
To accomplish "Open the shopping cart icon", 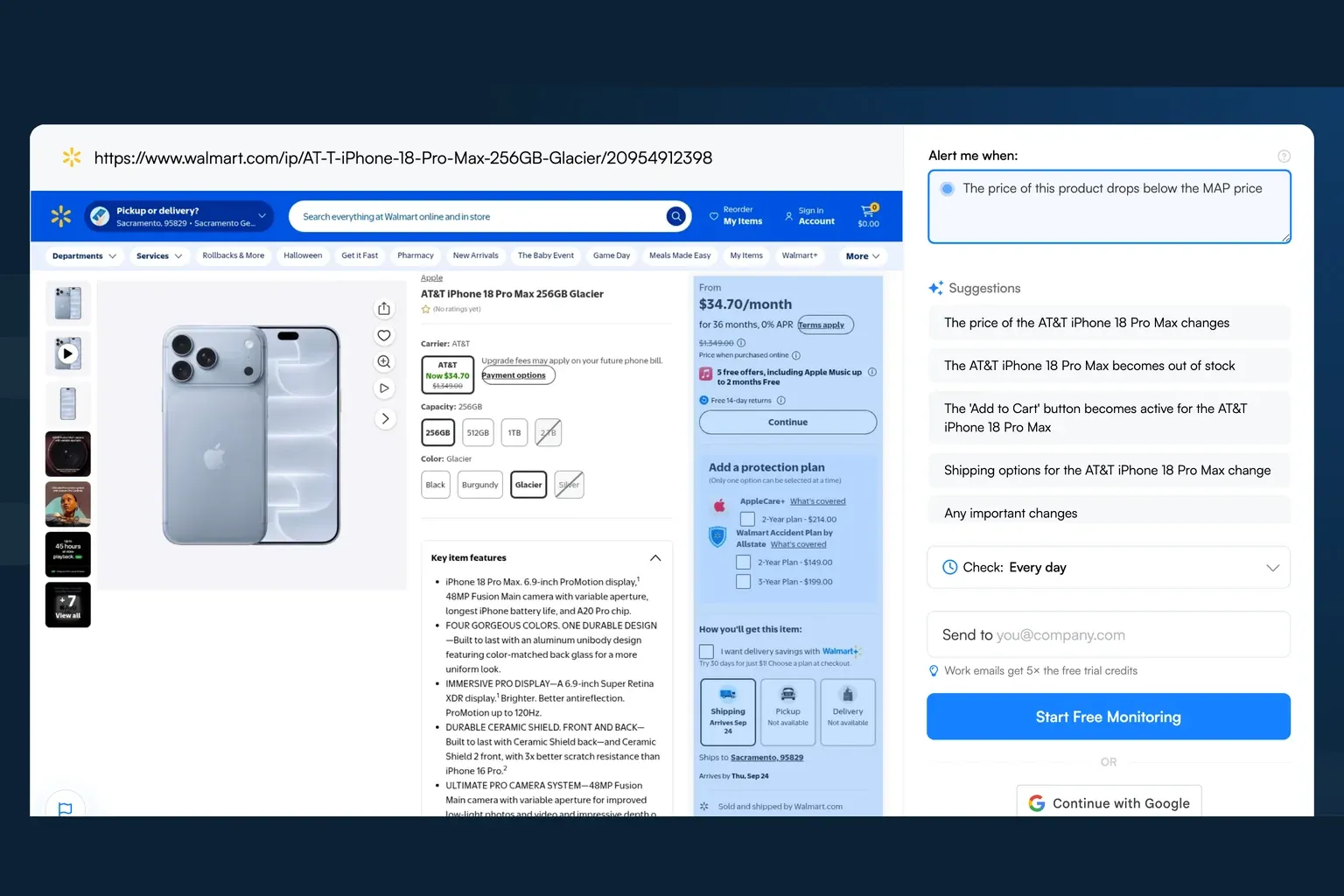I will click(868, 210).
